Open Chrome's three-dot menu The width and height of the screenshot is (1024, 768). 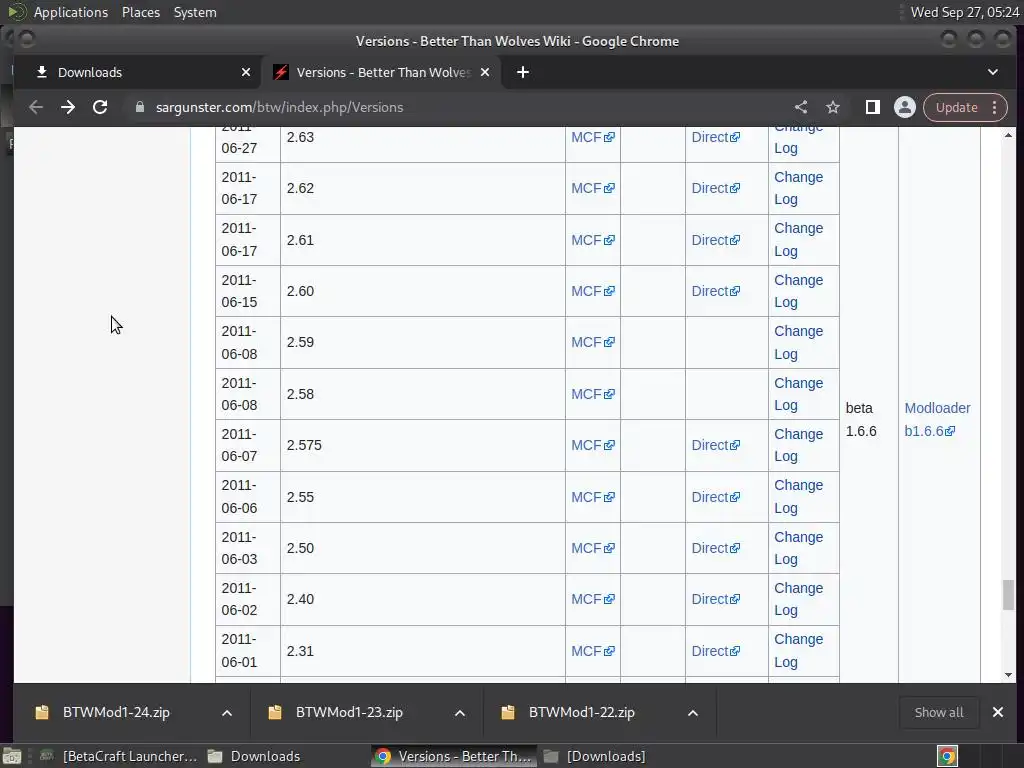995,107
